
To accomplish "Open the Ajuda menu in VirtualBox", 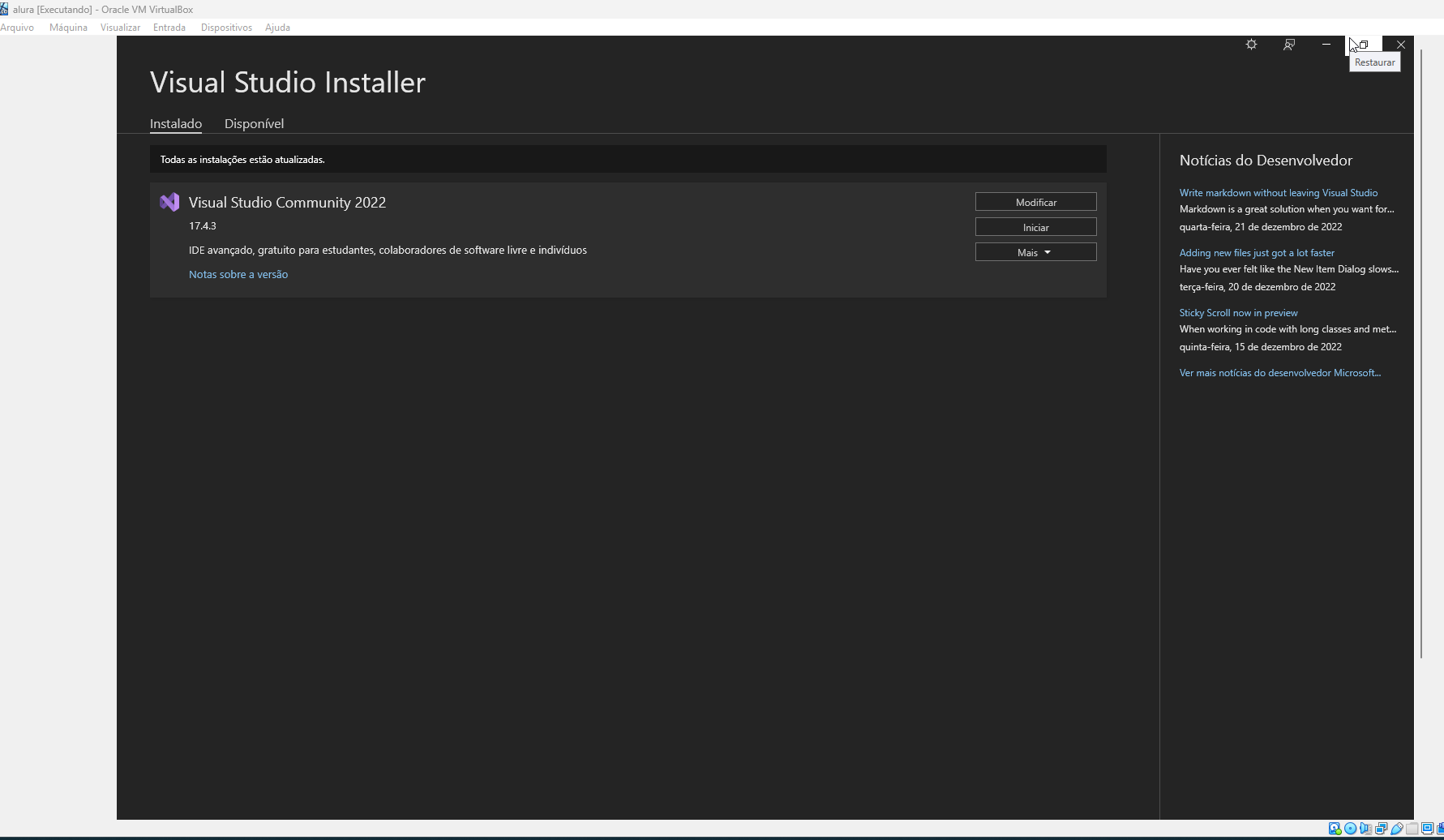I will (277, 28).
